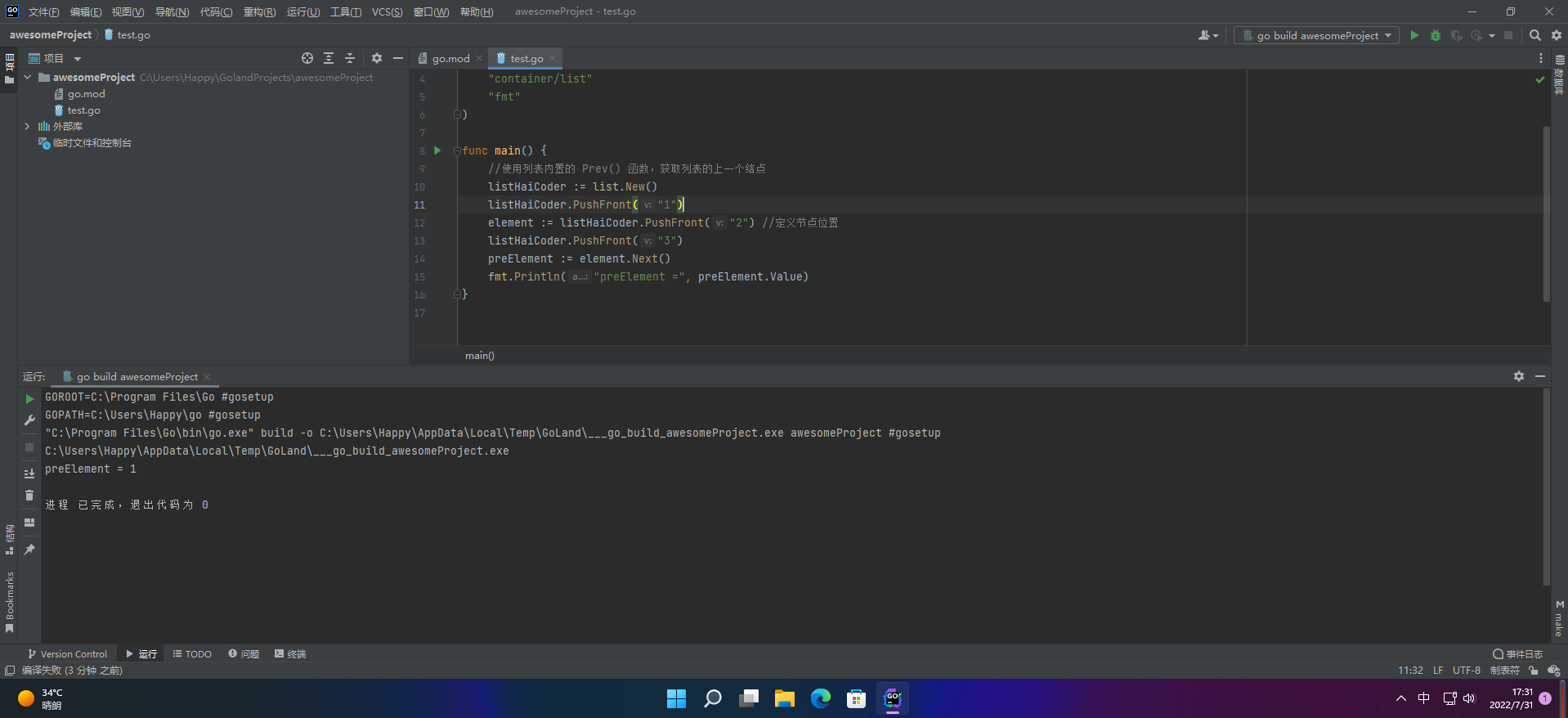
Task: Open Windows Start menu on the taskbar
Action: (677, 698)
